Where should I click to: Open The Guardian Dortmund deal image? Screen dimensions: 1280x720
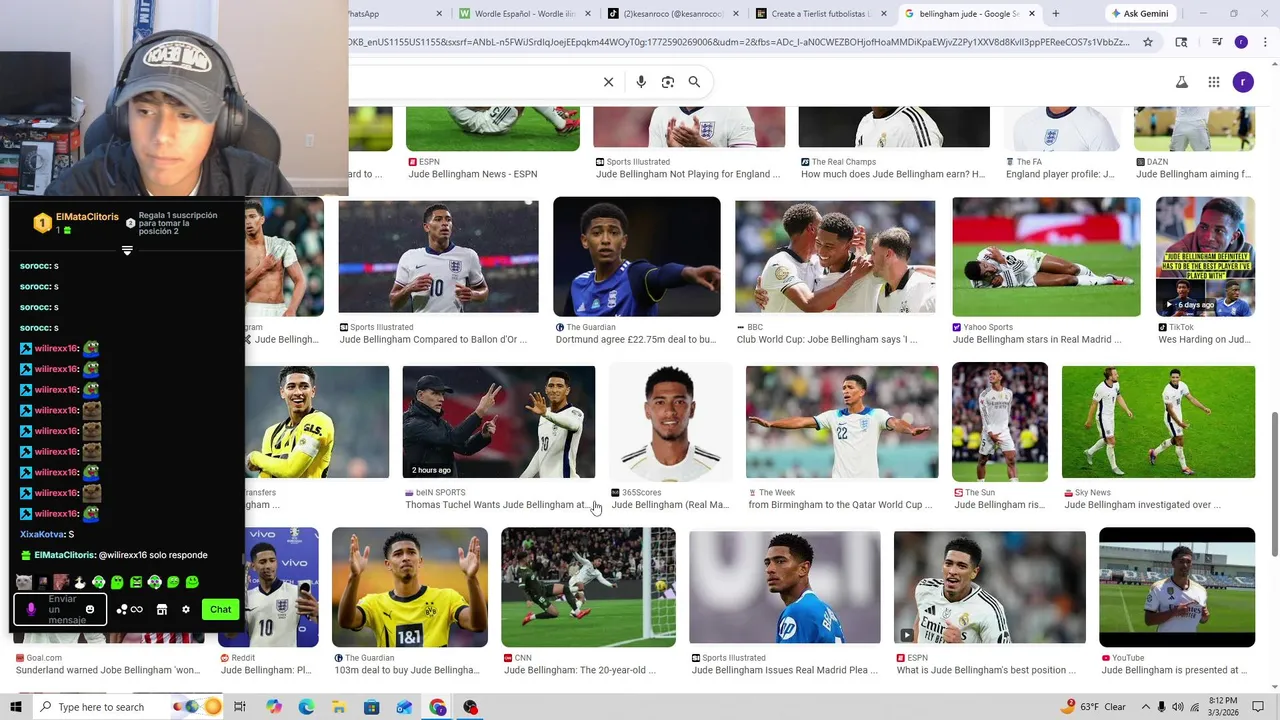(637, 257)
